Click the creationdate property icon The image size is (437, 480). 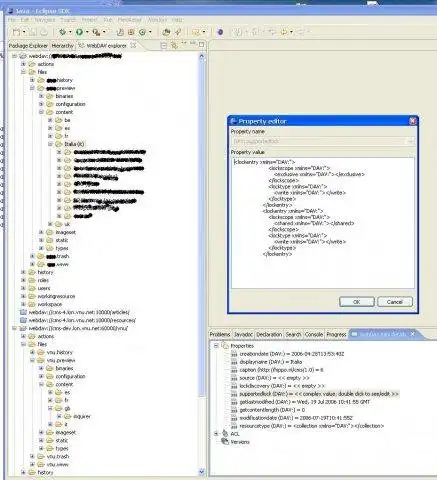234,354
